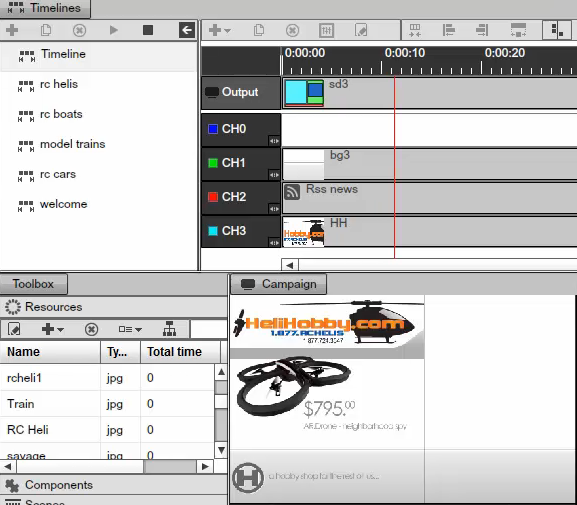Select the RC Heli resource row

pyautogui.click(x=107, y=430)
